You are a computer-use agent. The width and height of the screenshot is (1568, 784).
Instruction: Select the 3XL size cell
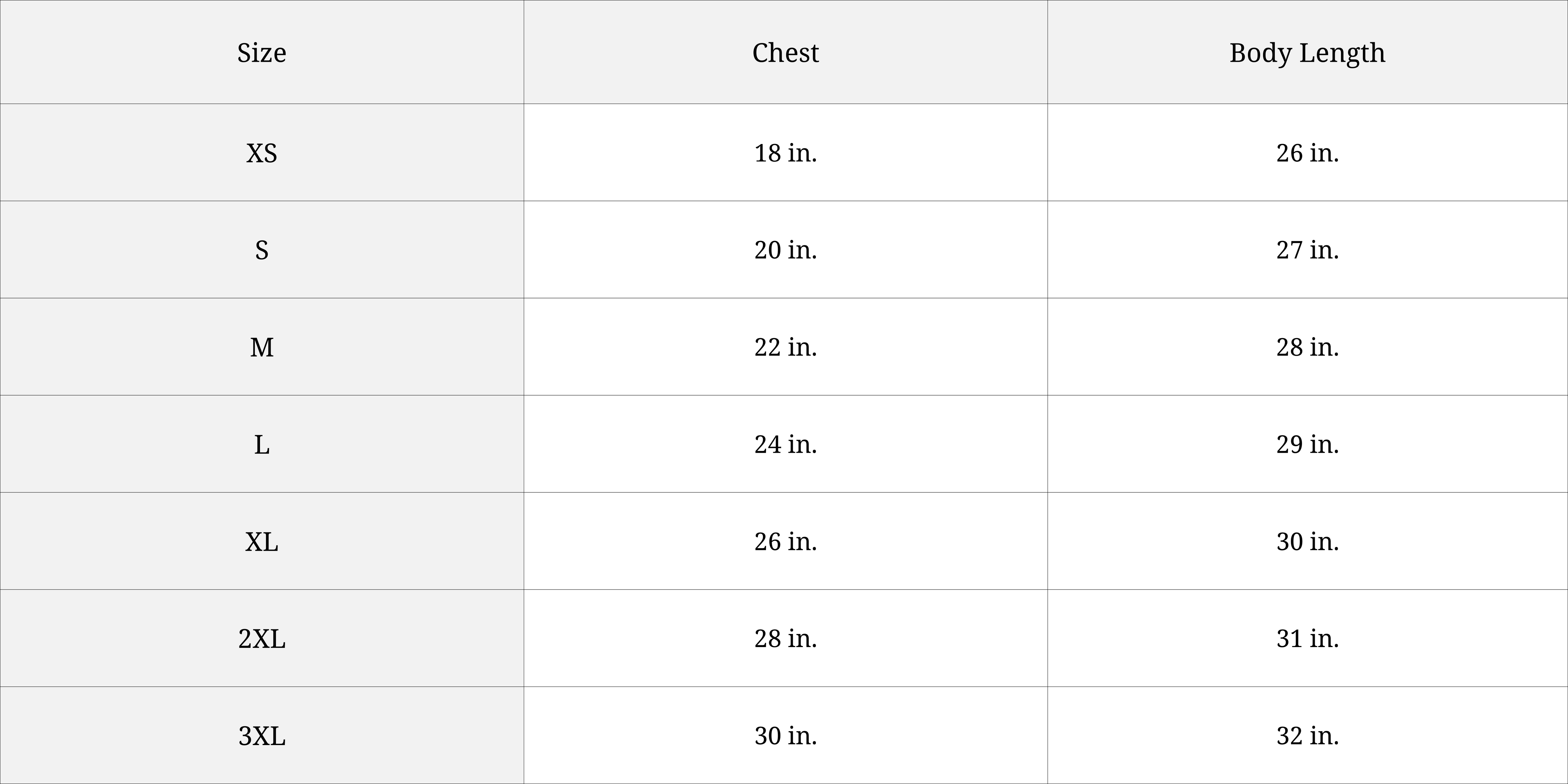pos(262,736)
